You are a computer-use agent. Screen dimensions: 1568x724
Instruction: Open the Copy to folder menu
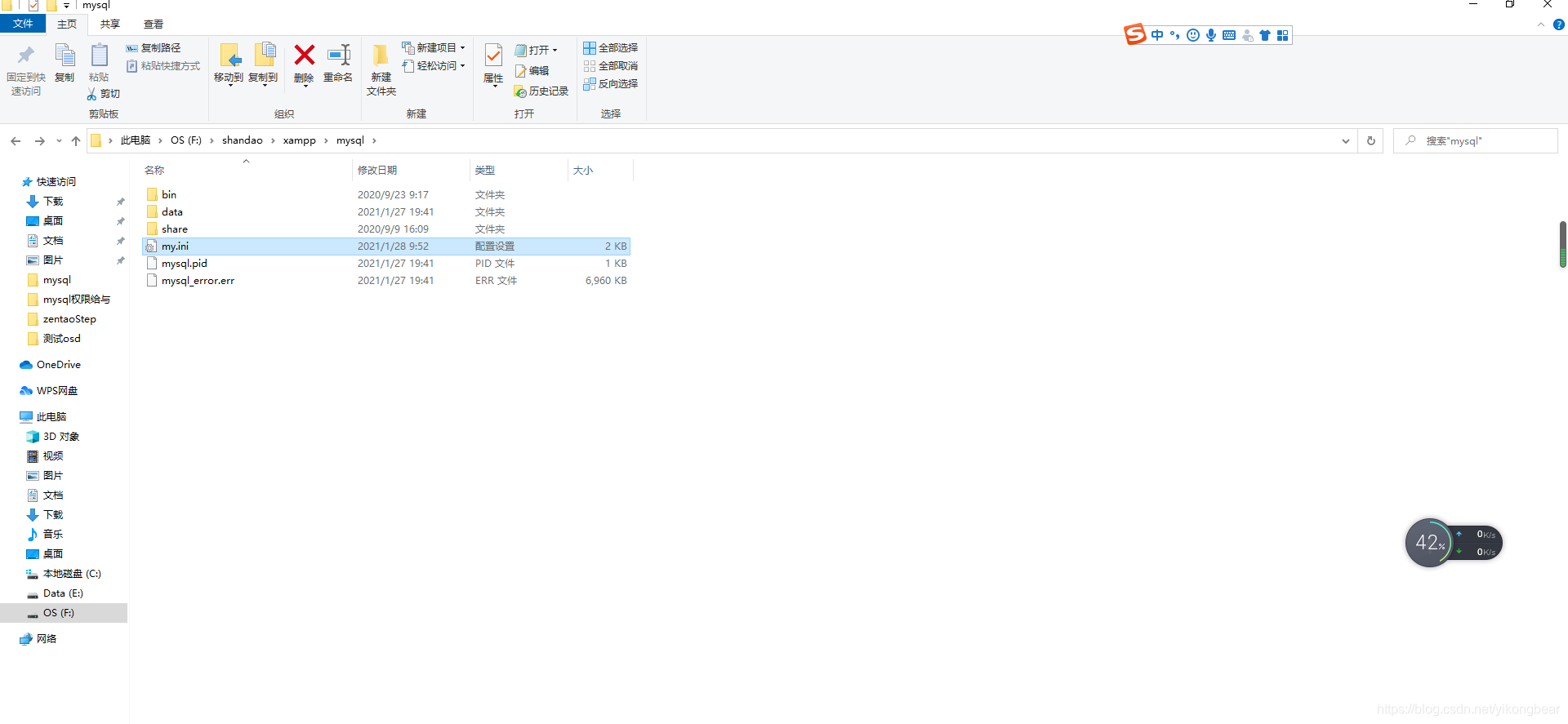pyautogui.click(x=263, y=64)
